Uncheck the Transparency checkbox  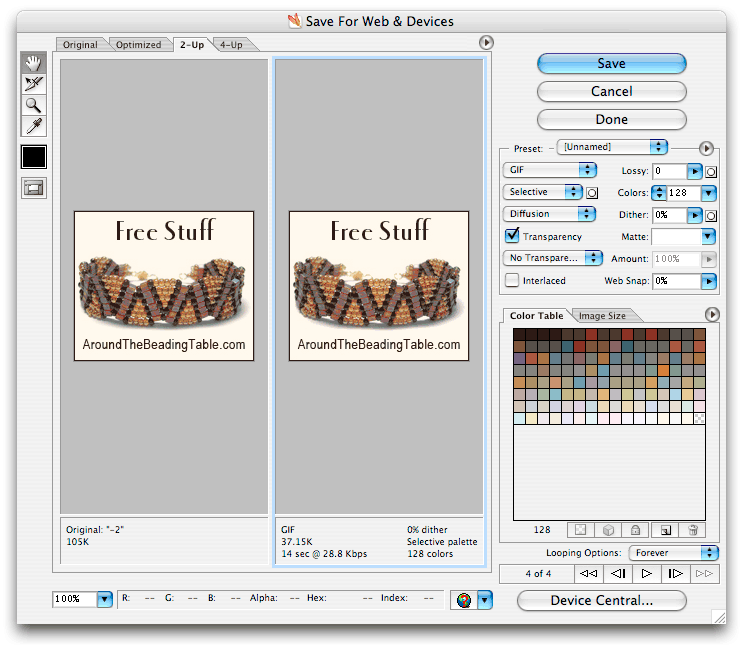[512, 235]
